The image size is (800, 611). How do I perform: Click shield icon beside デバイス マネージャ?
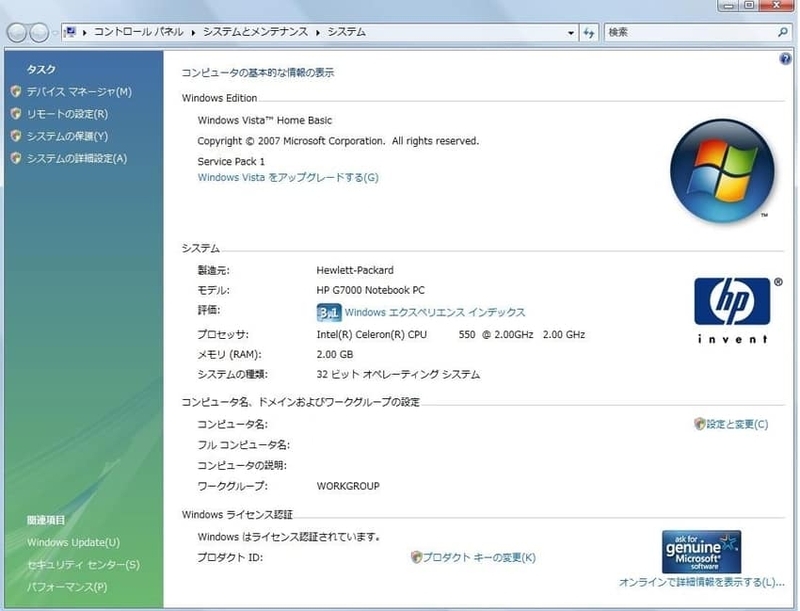coord(16,91)
